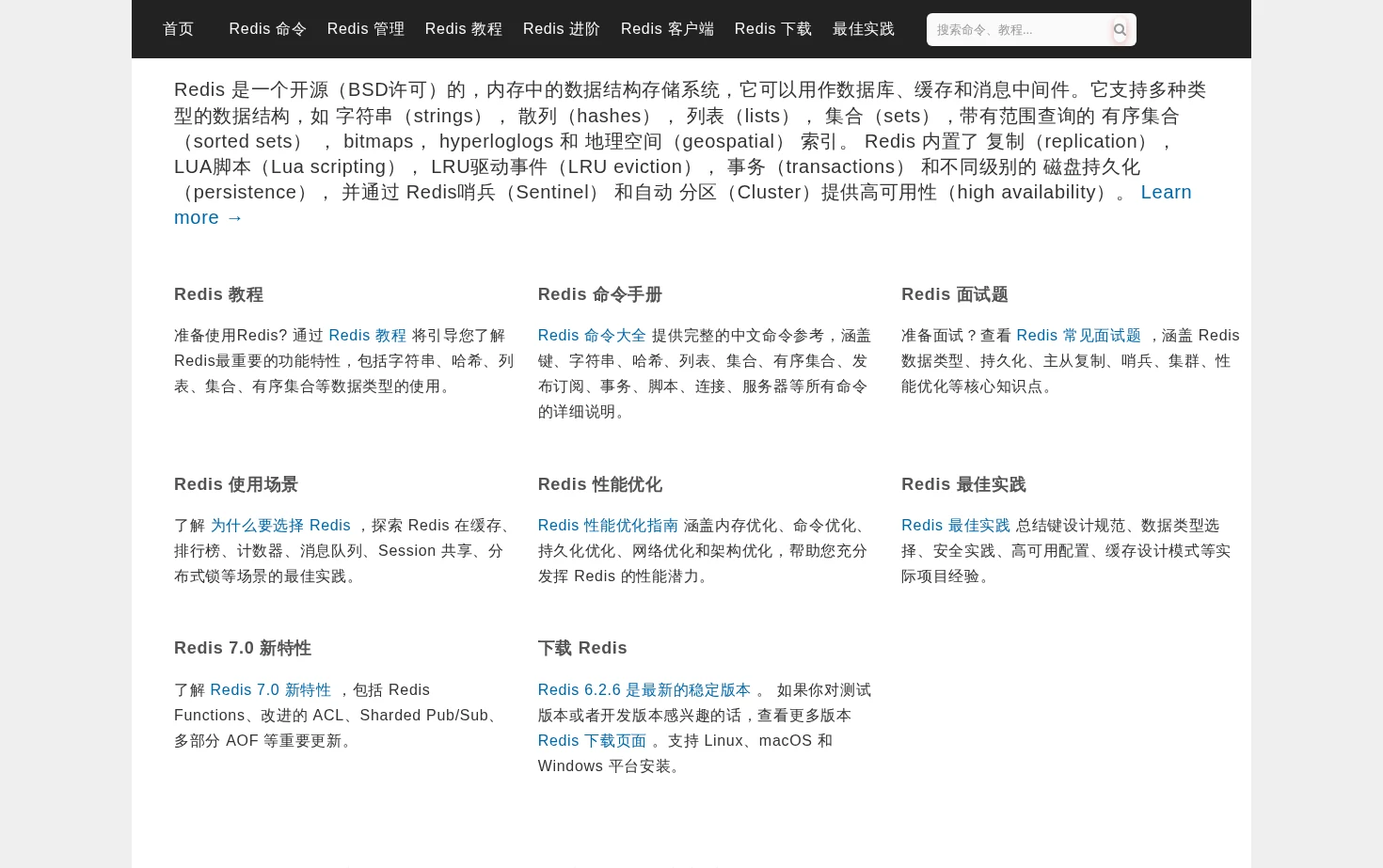
Task: Open the Redis 管理 nav item
Action: click(x=366, y=29)
